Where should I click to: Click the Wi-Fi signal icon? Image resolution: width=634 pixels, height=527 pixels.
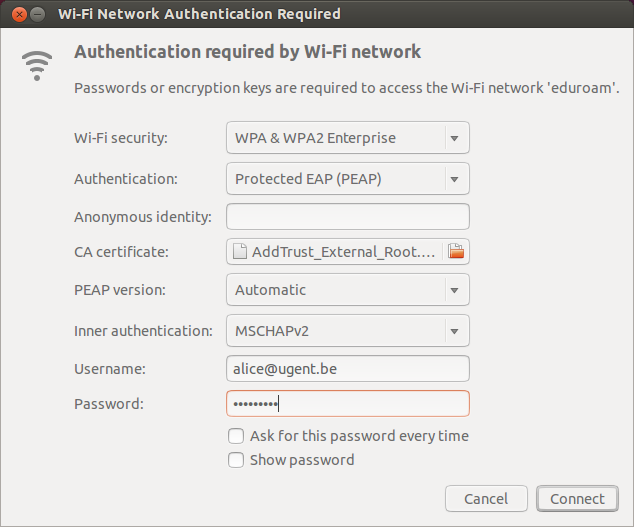[x=37, y=65]
